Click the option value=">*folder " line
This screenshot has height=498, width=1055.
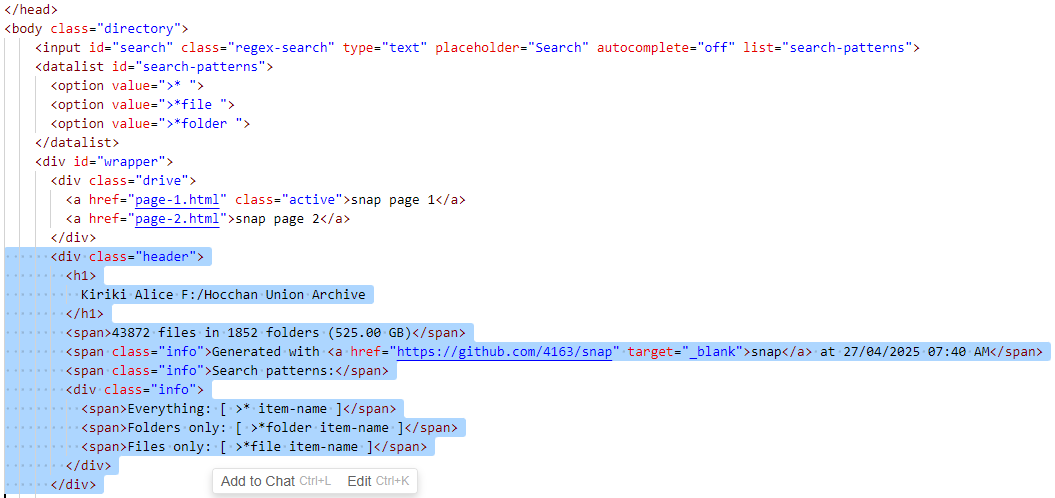149,123
